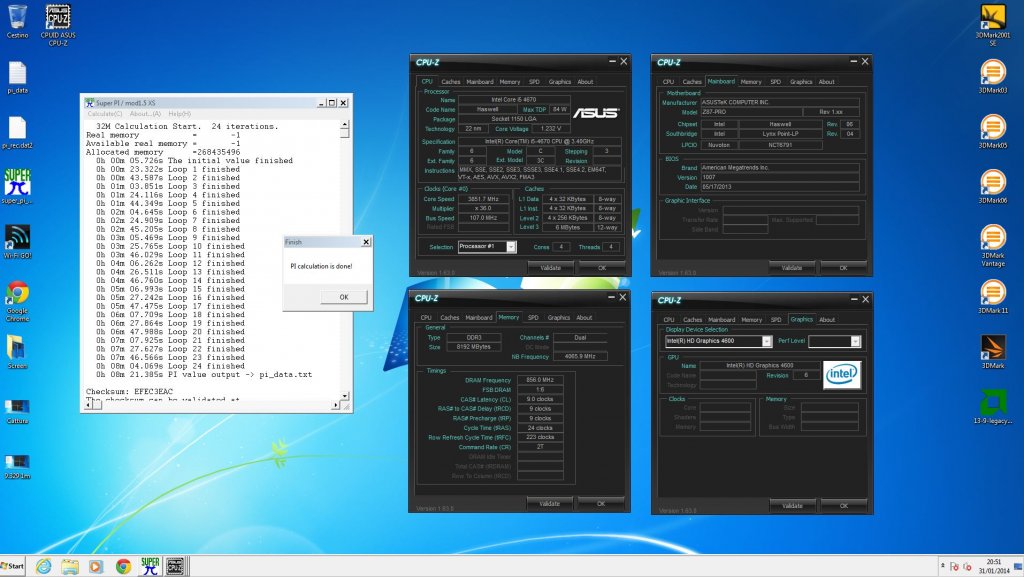Viewport: 1024px width, 577px height.
Task: Switch to Caches tab in the CPU-Z processor window
Action: click(451, 82)
